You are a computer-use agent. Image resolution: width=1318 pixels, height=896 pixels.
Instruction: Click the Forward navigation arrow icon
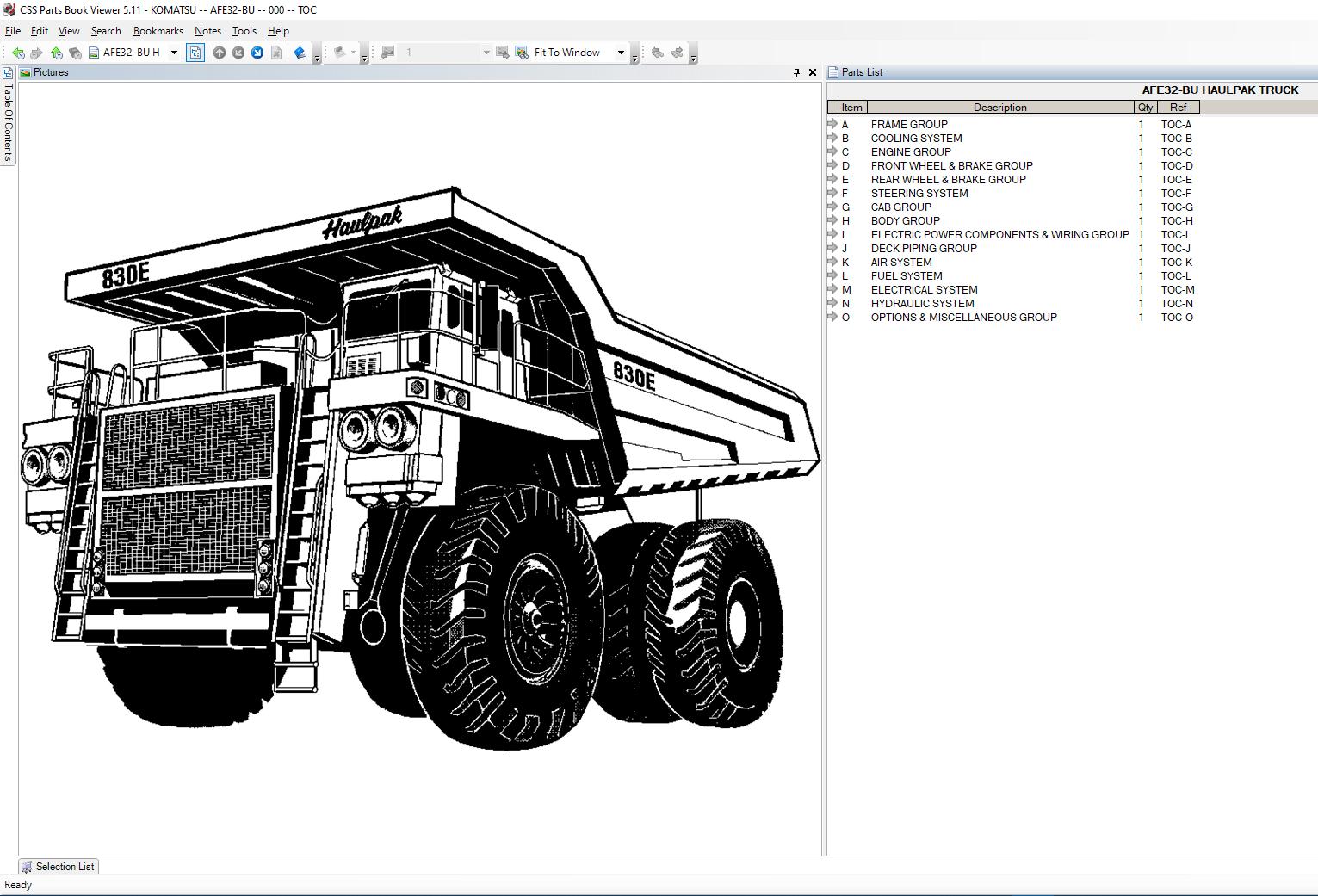point(37,53)
